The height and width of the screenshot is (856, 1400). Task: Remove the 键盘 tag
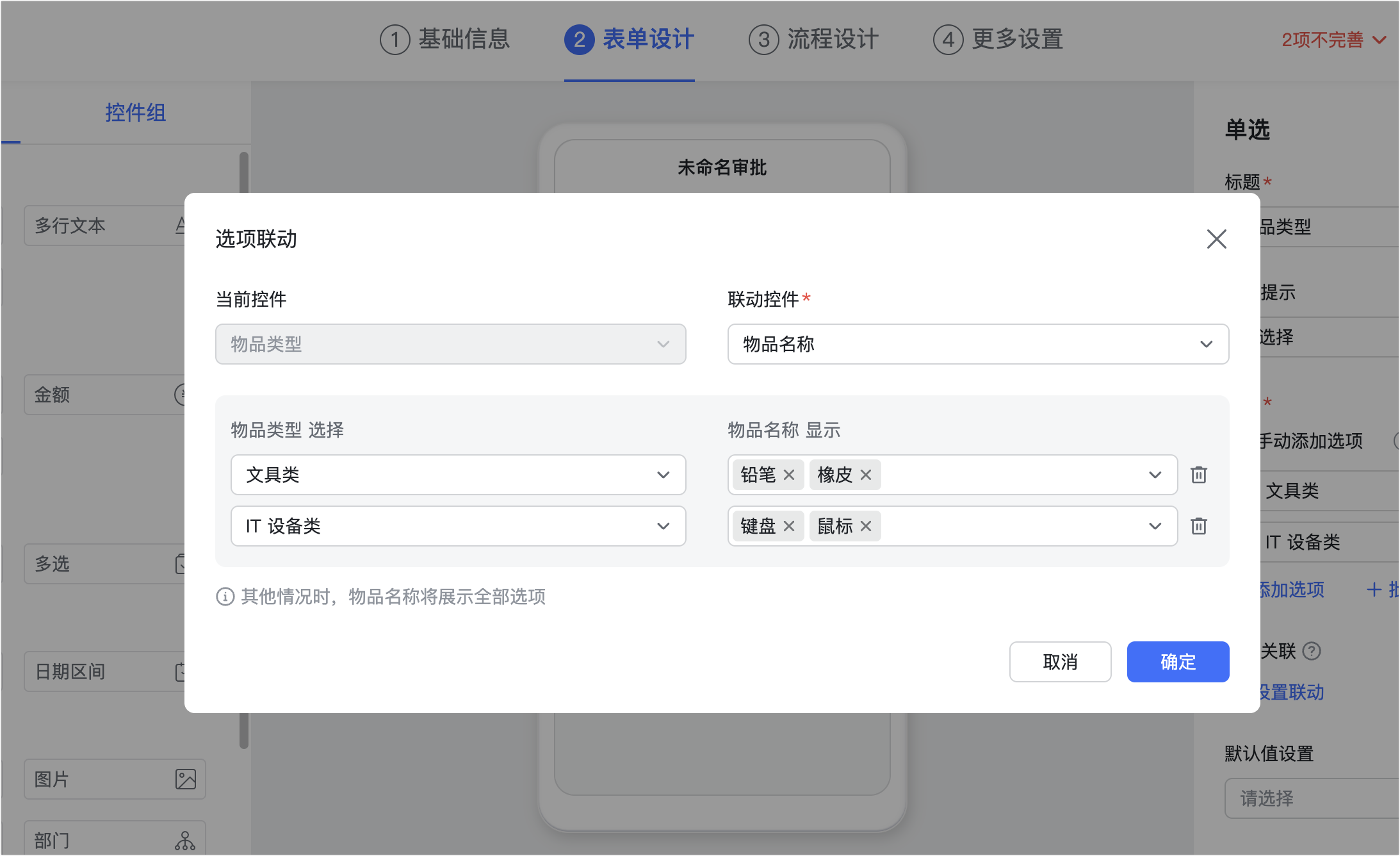[789, 526]
